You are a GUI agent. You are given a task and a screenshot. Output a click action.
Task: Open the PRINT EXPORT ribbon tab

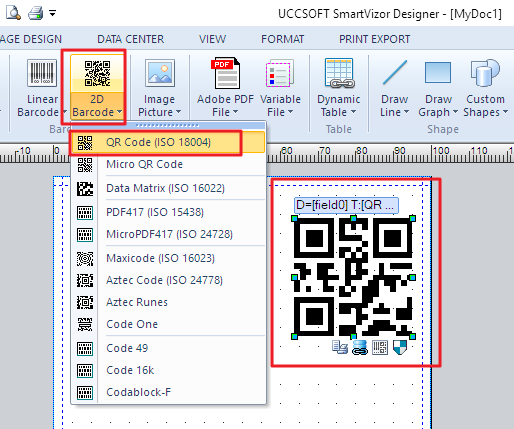coord(374,39)
